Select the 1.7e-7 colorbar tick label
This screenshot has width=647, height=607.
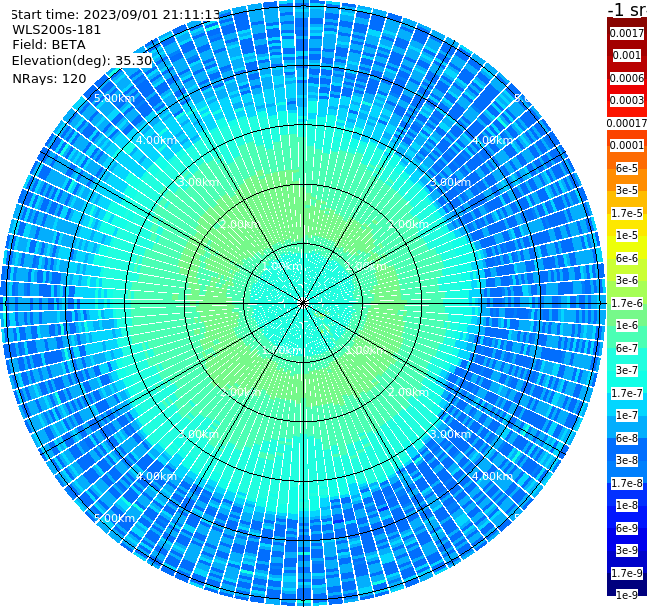627,393
